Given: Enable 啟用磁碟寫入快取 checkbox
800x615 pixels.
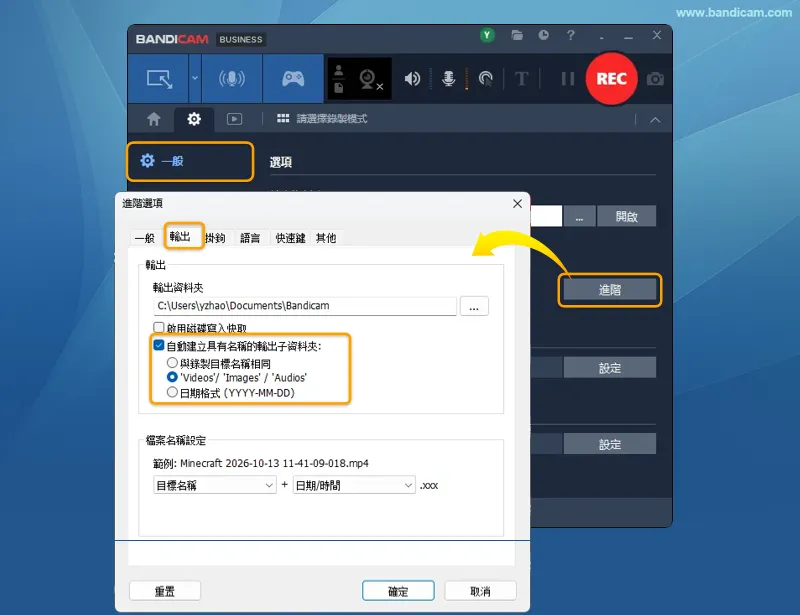Looking at the screenshot, I should [x=159, y=328].
